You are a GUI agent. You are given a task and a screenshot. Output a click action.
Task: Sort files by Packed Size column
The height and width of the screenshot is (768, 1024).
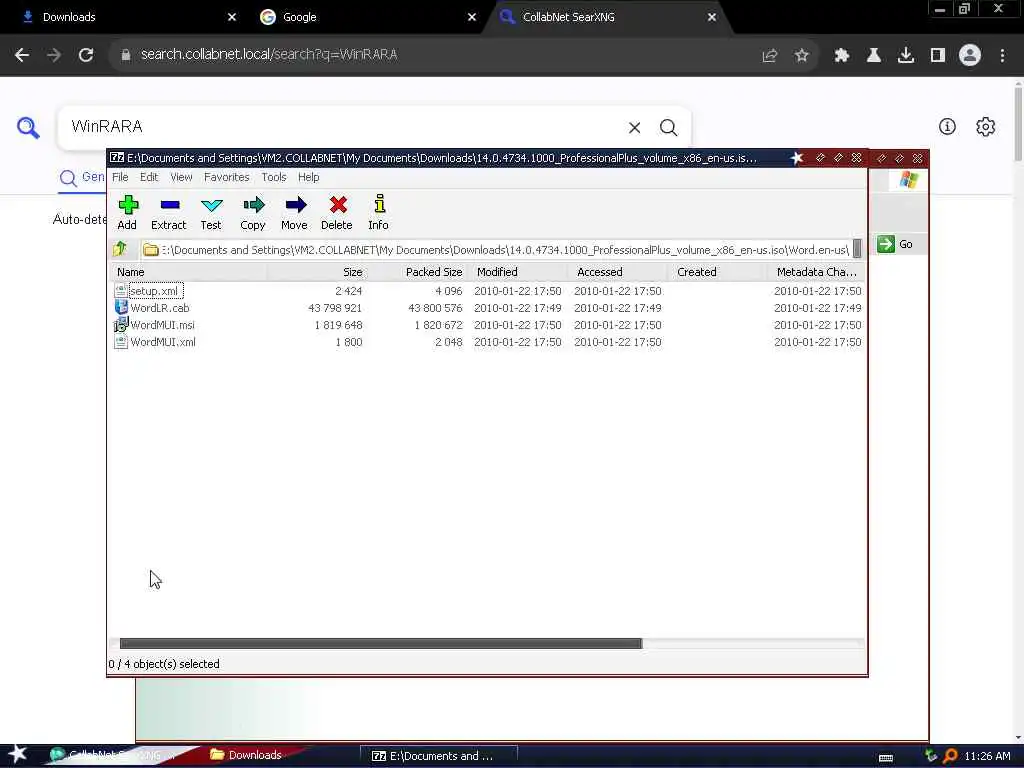[x=417, y=272]
